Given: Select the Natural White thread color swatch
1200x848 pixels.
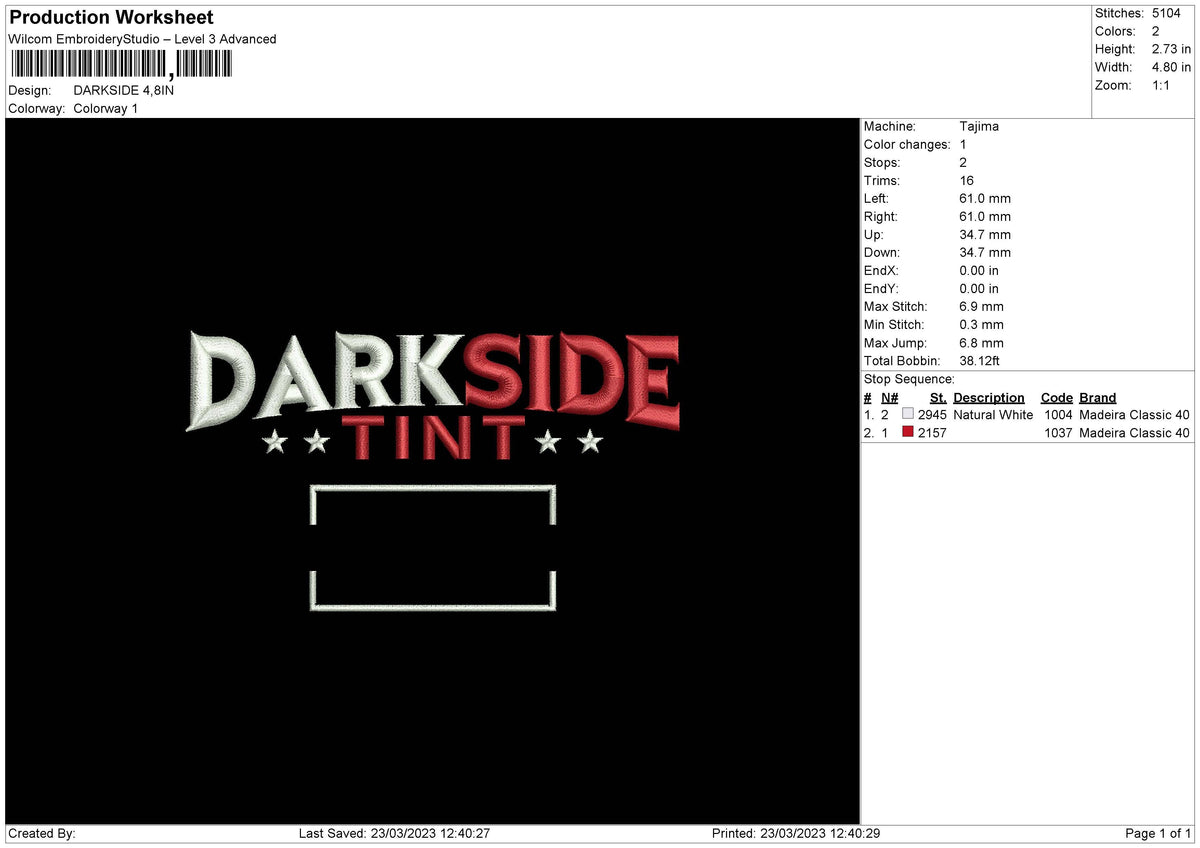Looking at the screenshot, I should (x=908, y=414).
